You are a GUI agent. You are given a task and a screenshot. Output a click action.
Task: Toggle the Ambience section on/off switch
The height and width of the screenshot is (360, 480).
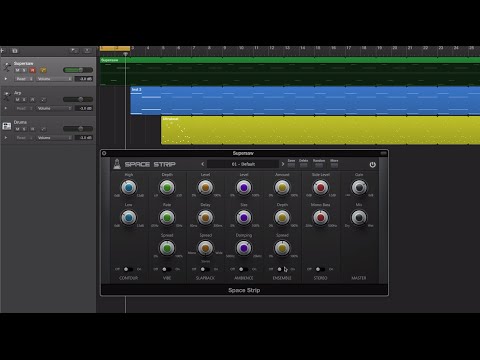pyautogui.click(x=243, y=269)
